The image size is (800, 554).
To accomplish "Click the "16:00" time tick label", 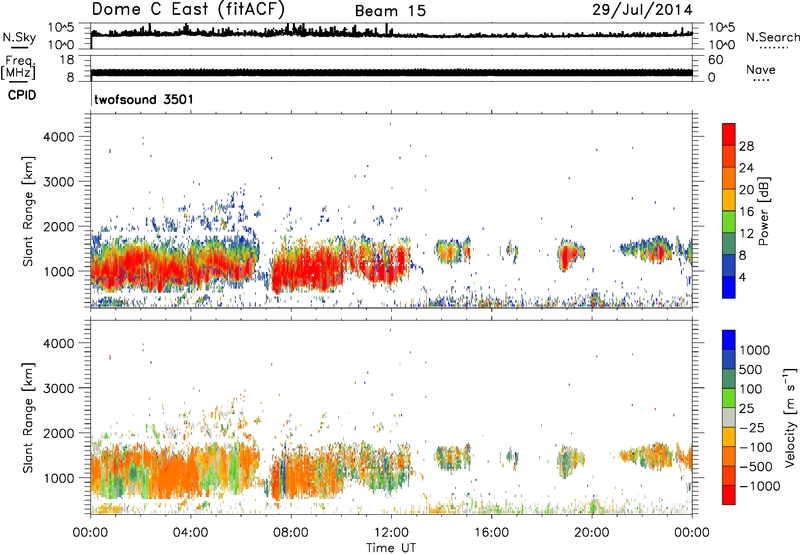I will (x=491, y=533).
